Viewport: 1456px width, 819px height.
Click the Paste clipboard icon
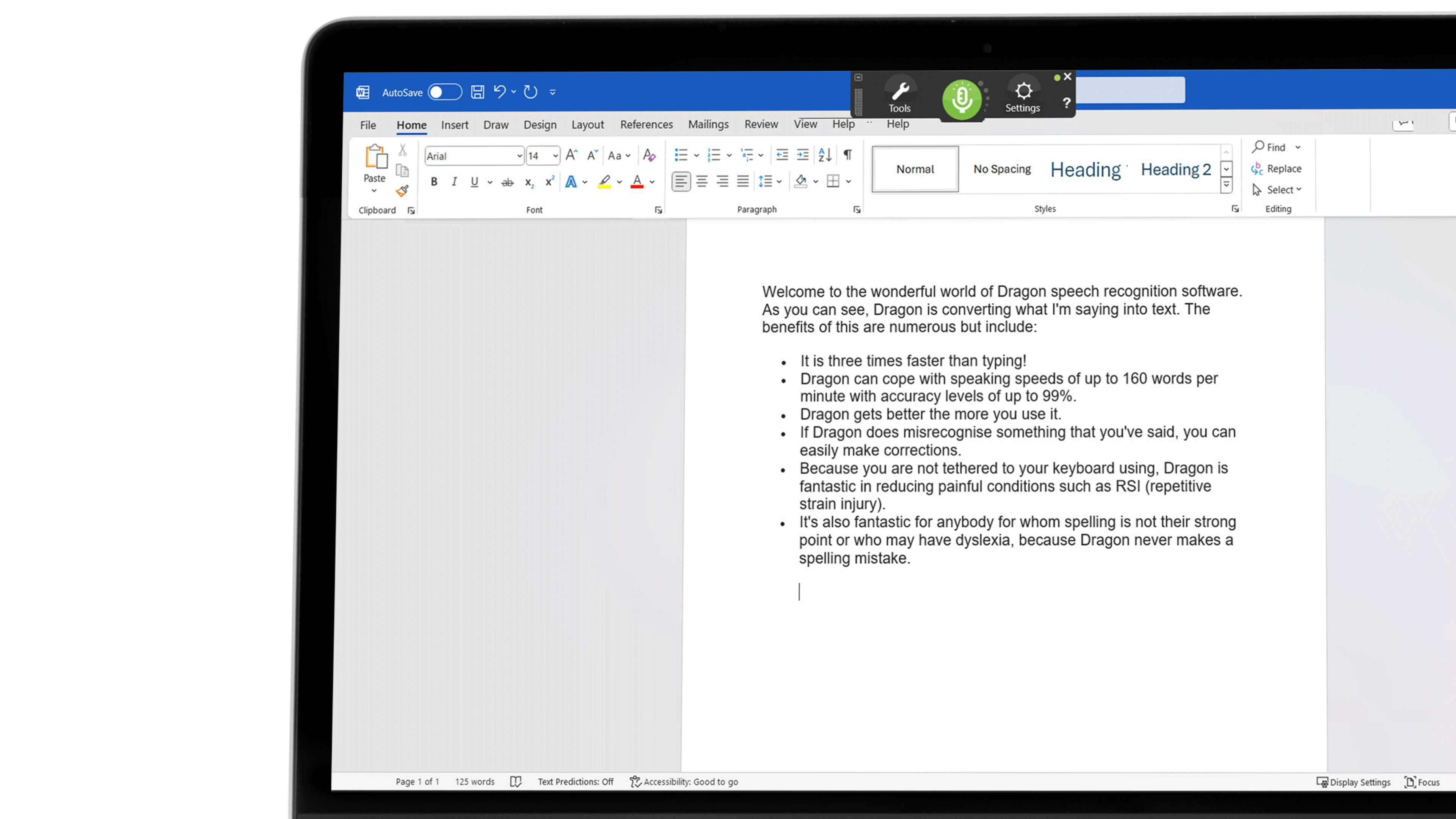point(376,157)
